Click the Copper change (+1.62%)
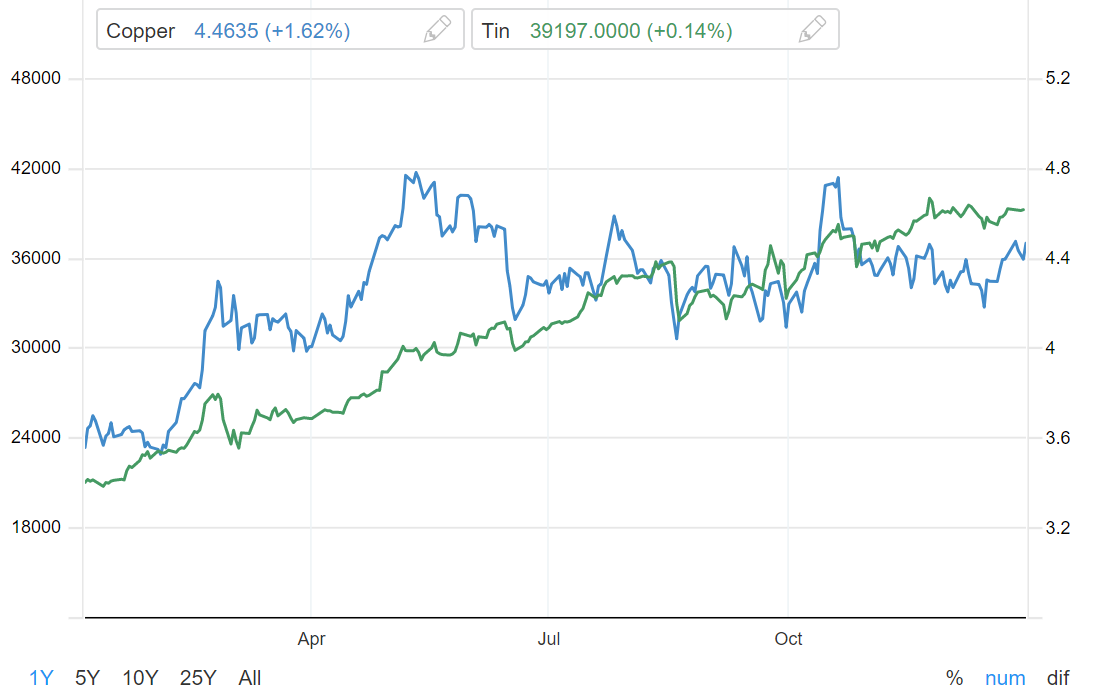This screenshot has width=1108, height=700. 307,31
